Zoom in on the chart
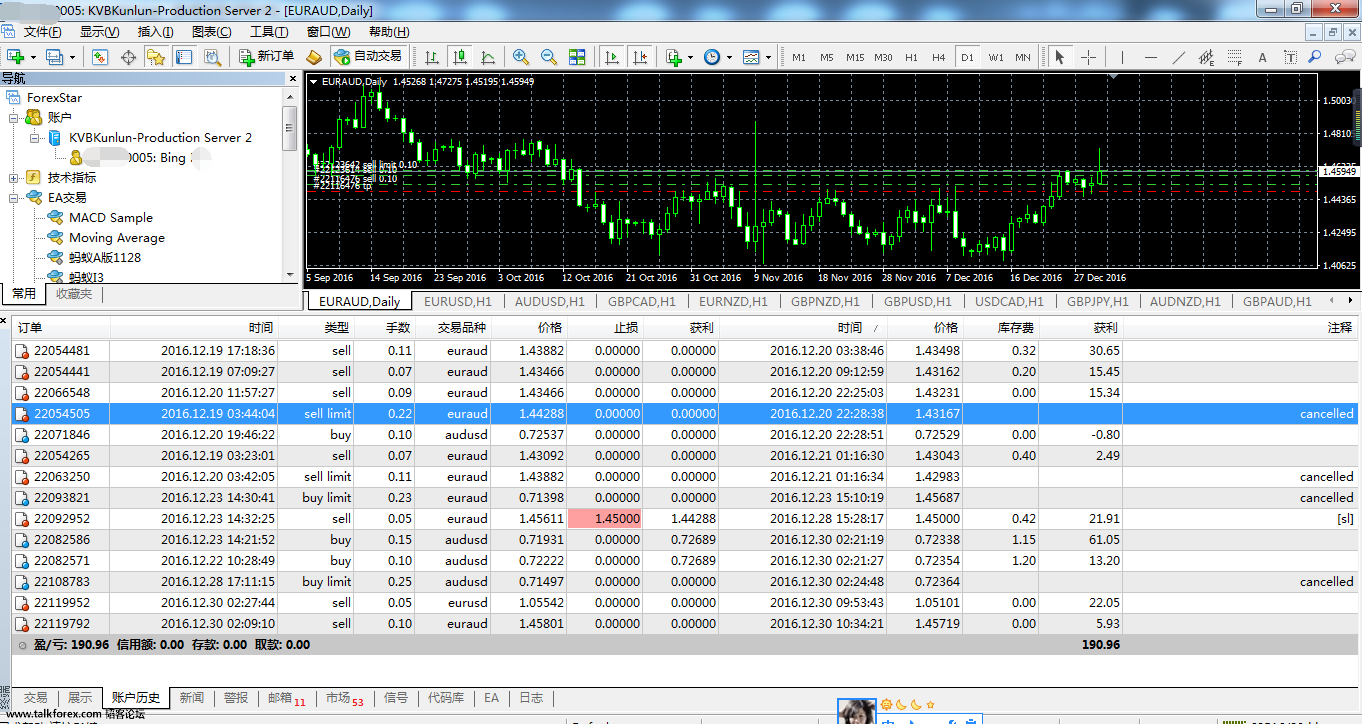 click(521, 57)
